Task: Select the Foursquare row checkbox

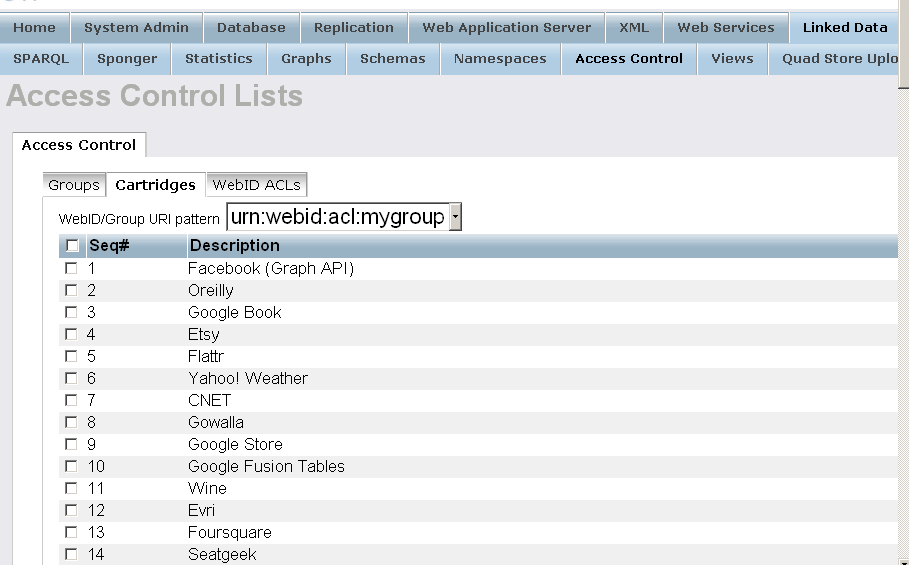Action: (x=71, y=533)
